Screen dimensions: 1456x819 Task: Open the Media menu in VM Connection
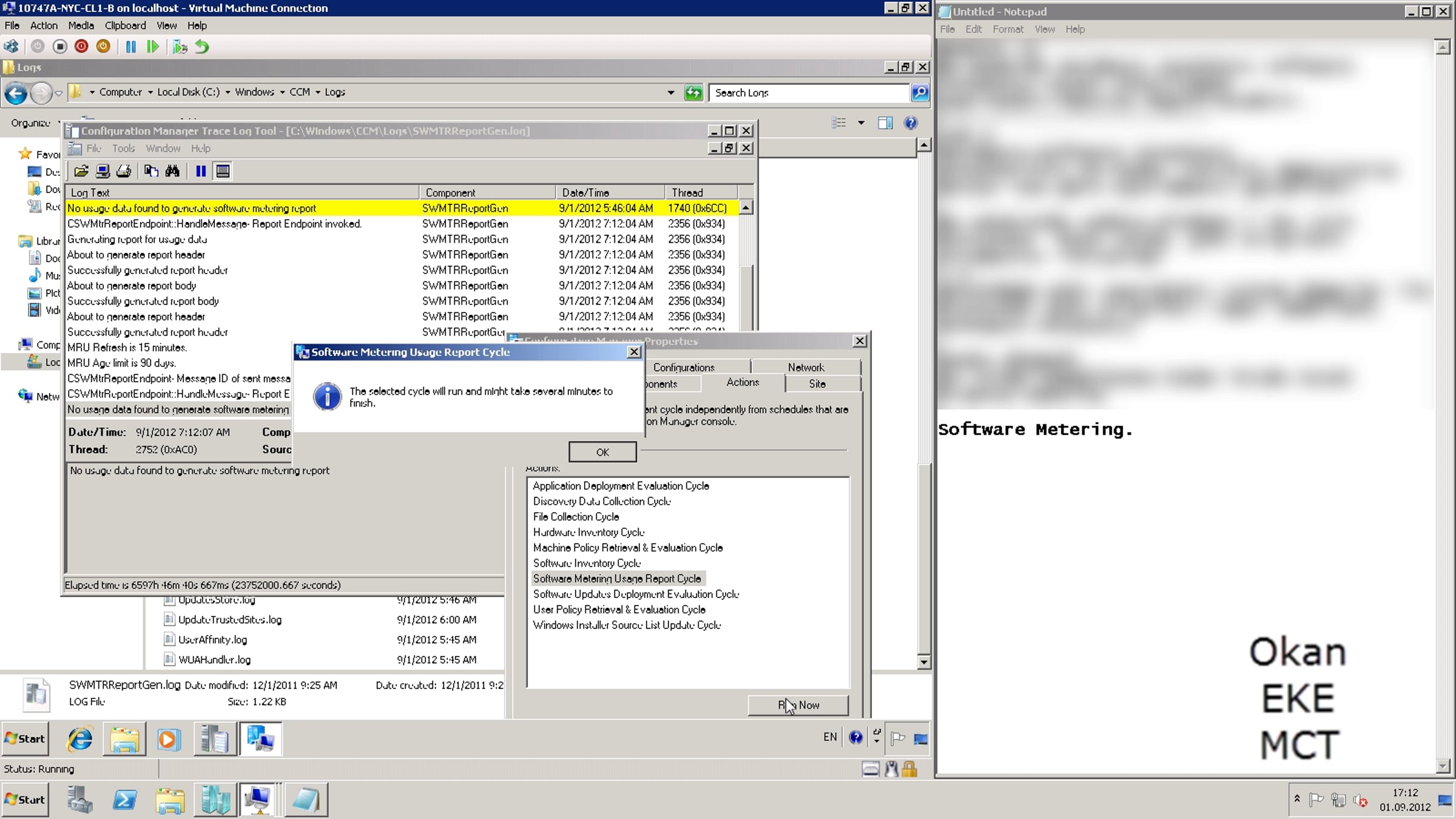(x=81, y=25)
